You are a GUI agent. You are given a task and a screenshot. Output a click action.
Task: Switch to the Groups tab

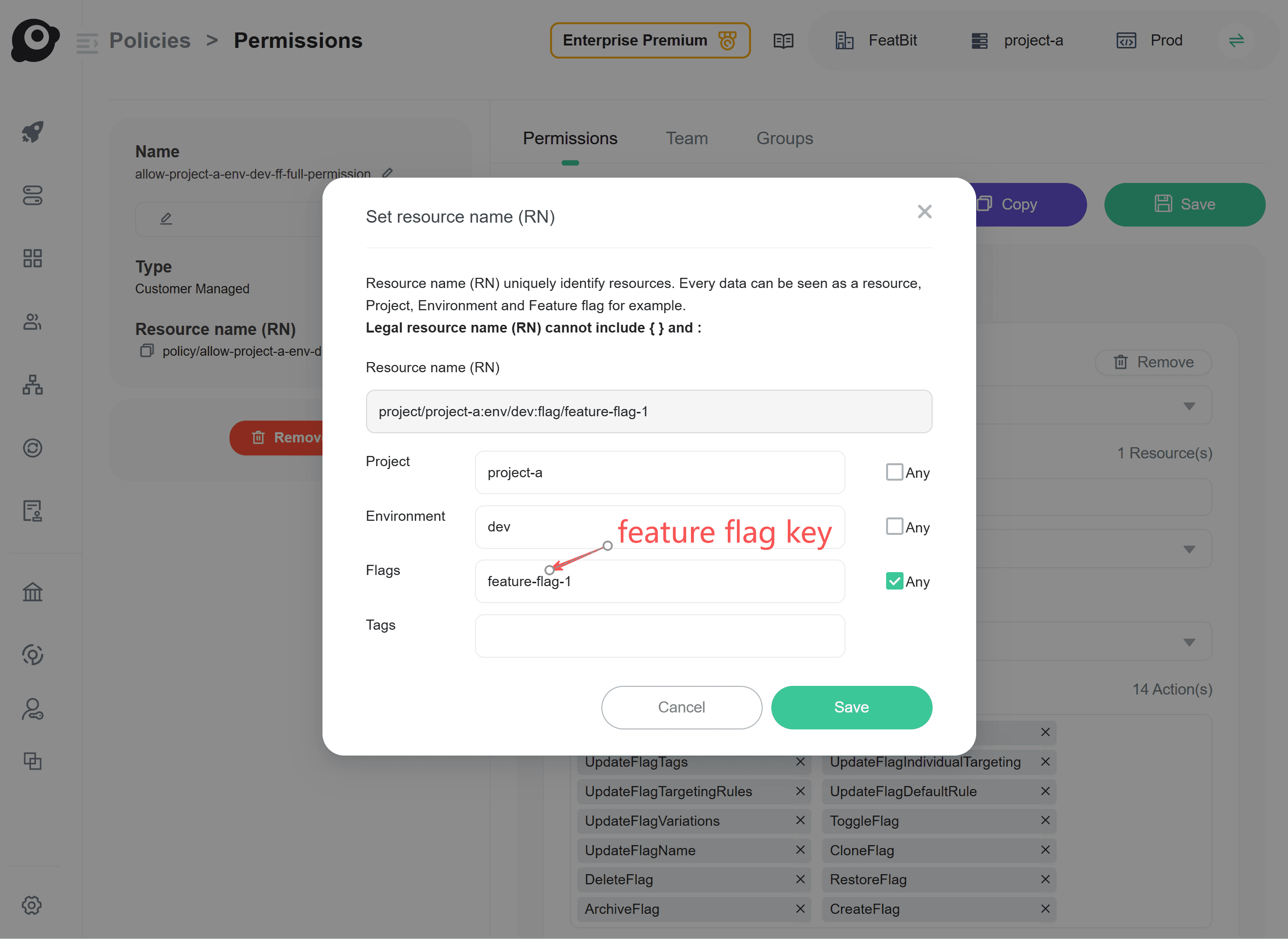tap(784, 139)
